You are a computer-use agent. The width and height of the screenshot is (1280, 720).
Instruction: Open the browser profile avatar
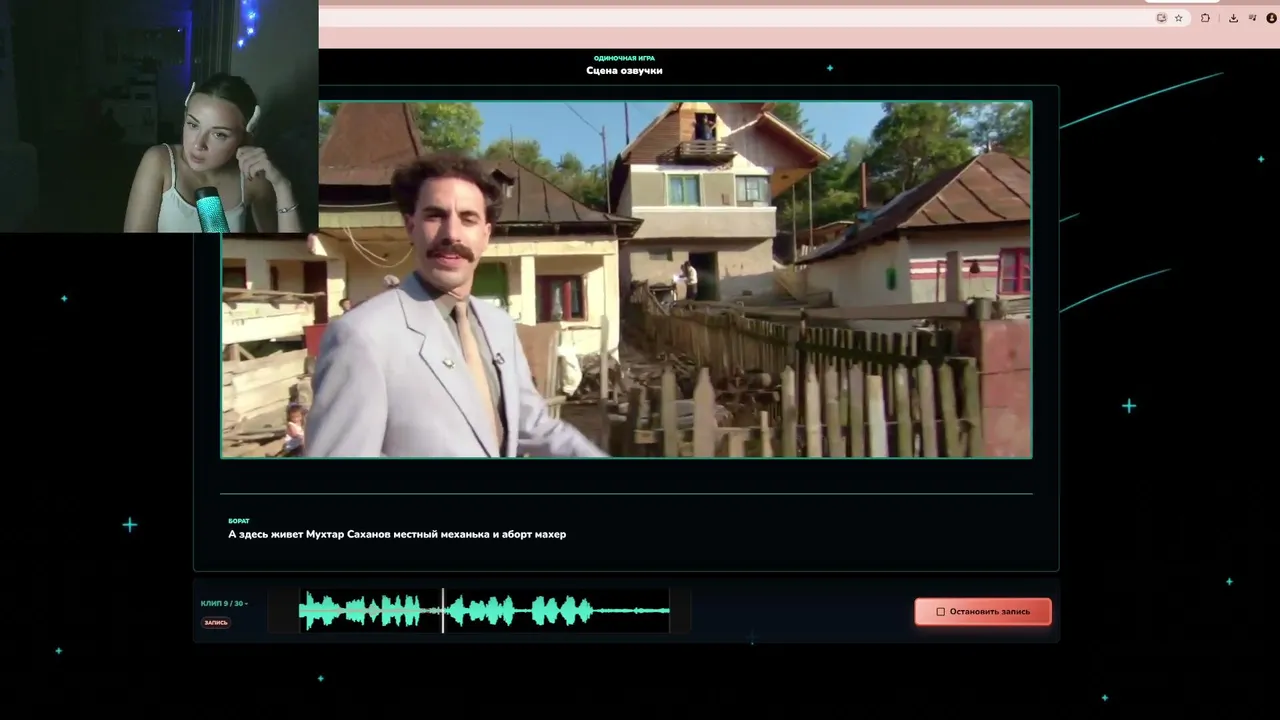[x=1271, y=18]
